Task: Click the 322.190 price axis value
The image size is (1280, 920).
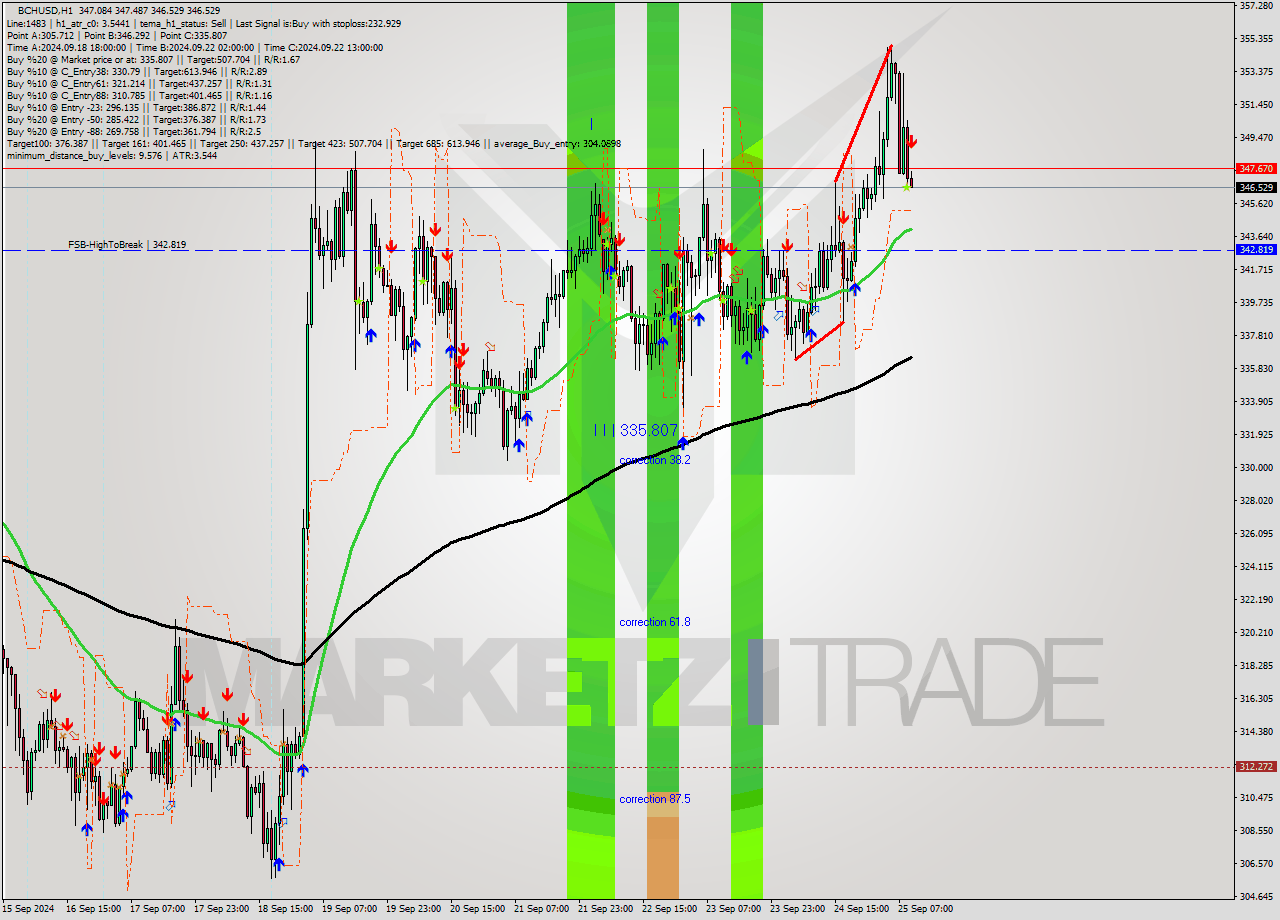Action: (1256, 599)
